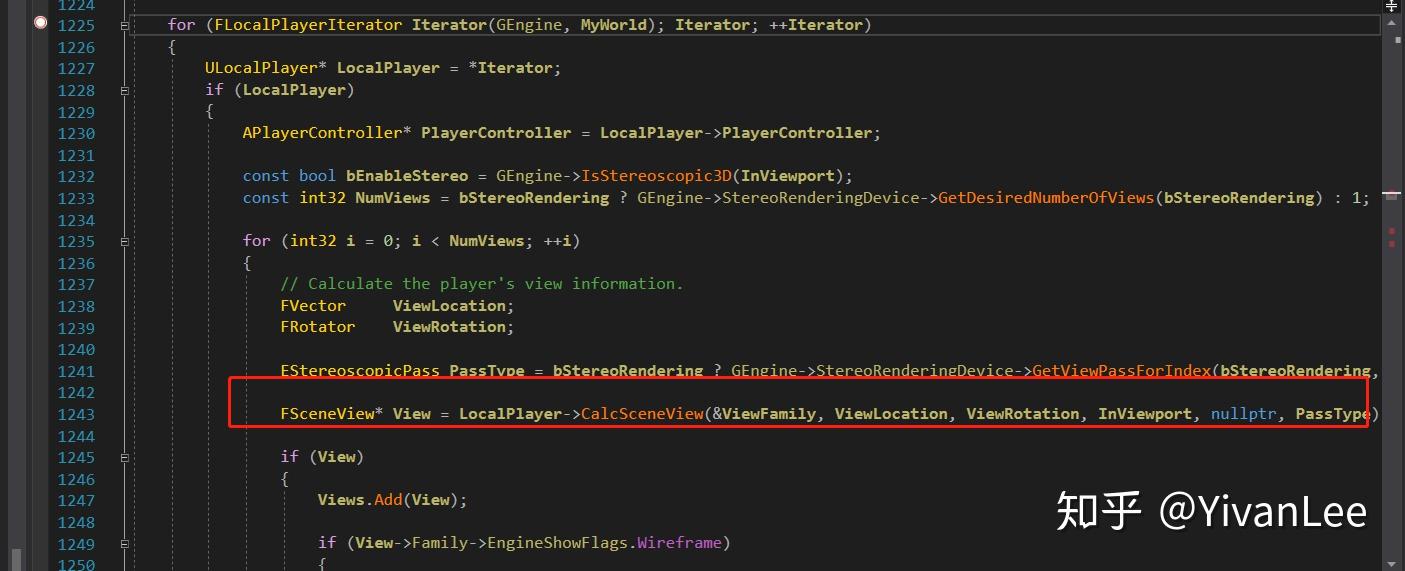
Task: Click the IsStereoscopic3D method call
Action: pyautogui.click(x=657, y=176)
